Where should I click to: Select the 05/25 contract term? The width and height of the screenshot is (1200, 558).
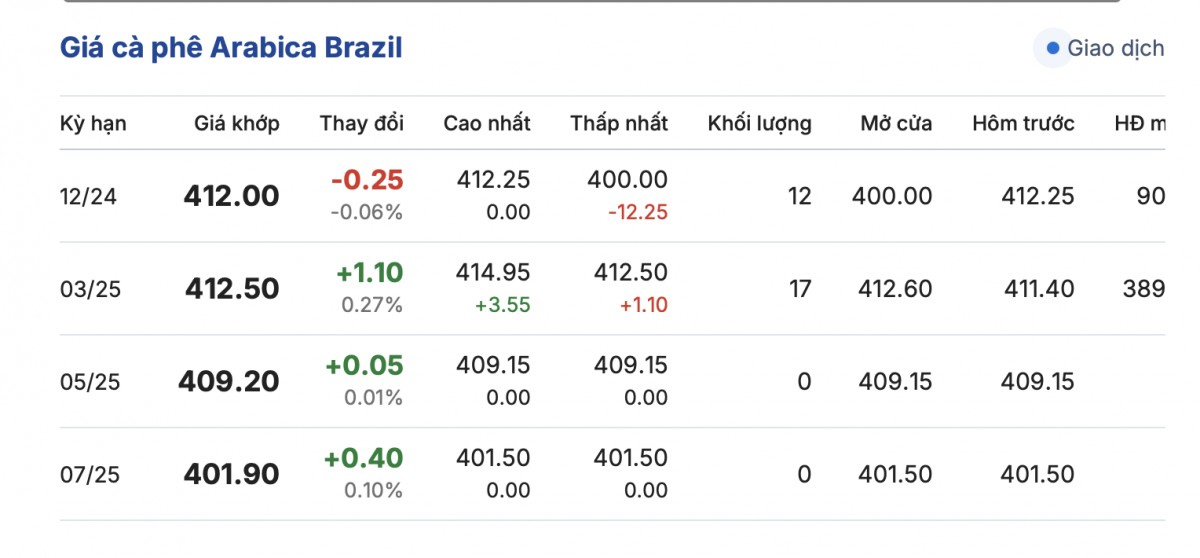88,382
